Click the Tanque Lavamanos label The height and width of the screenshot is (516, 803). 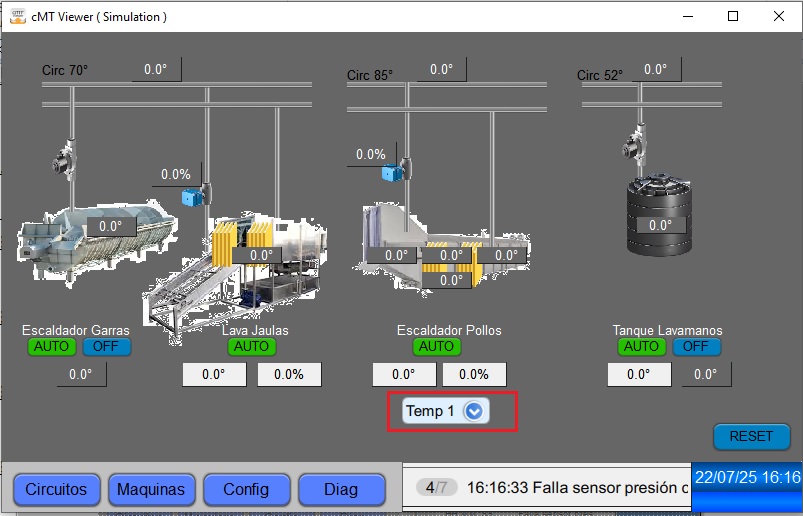coord(667,330)
